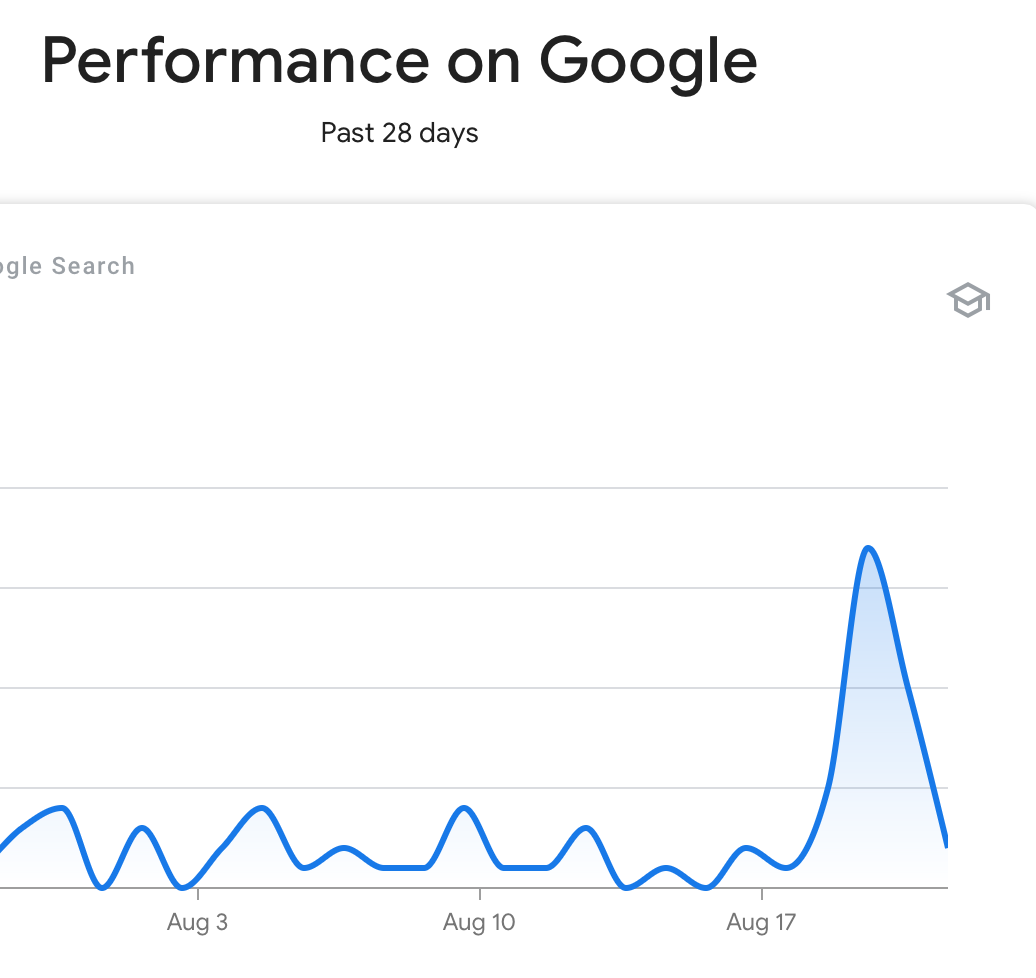
Task: Click the top horizontal gridline of chart
Action: [x=474, y=488]
